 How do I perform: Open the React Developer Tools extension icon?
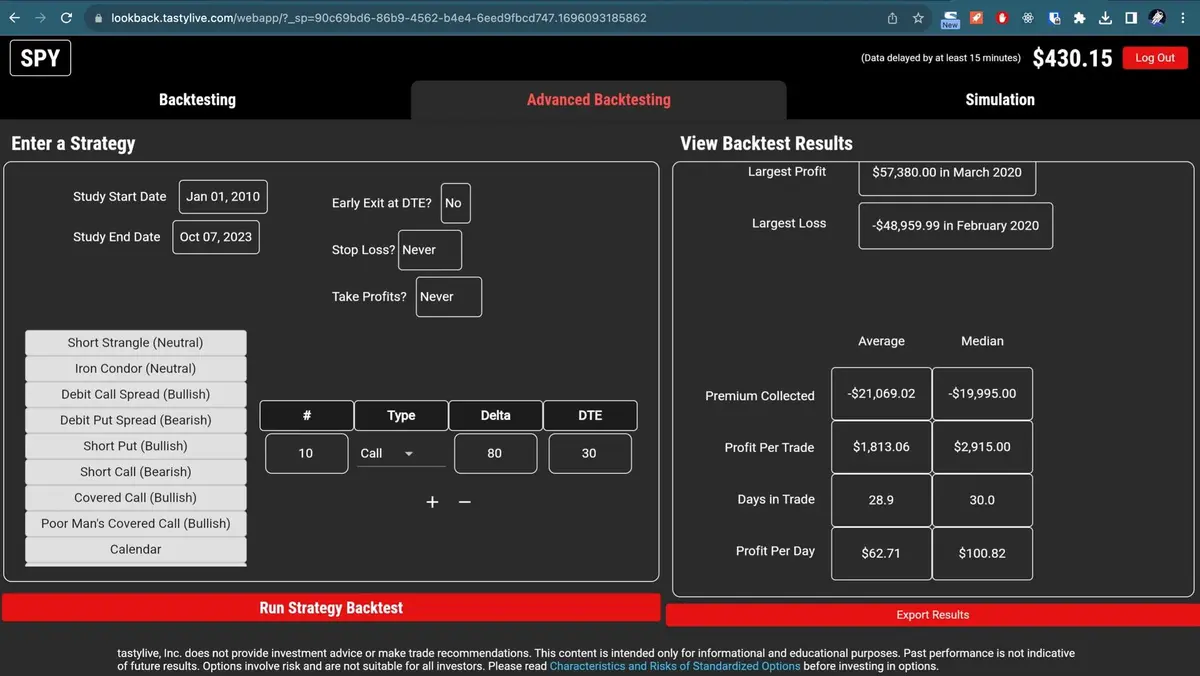(x=1027, y=18)
